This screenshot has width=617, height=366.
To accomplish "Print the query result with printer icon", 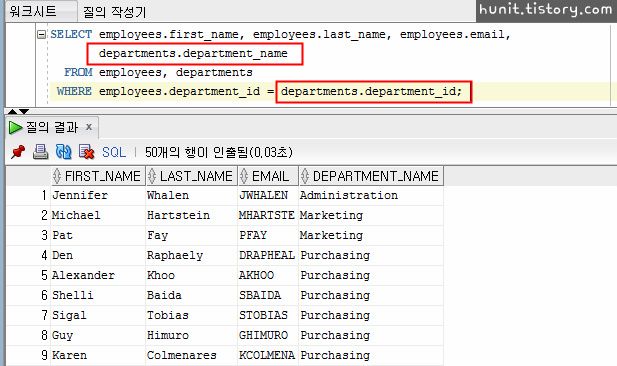I will click(x=41, y=152).
